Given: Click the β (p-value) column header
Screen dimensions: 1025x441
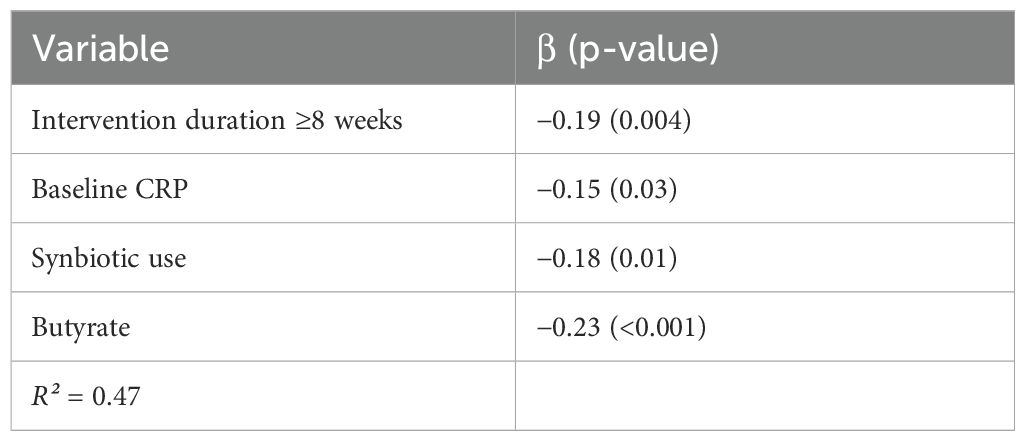Looking at the screenshot, I should [628, 48].
